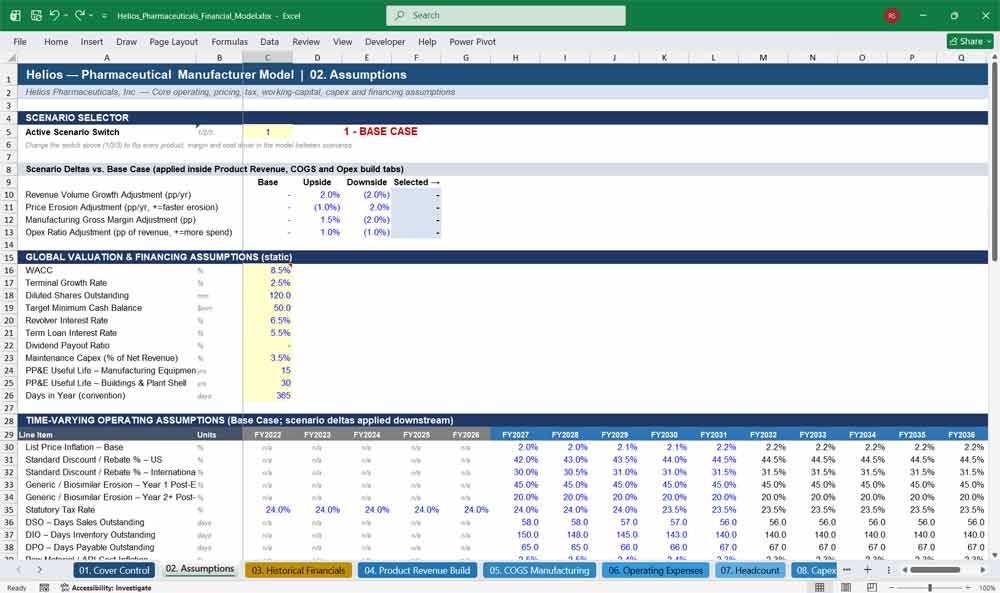Screen dimensions: 1000x593
Task: Click the FY2027 column heading cell
Action: [x=515, y=435]
